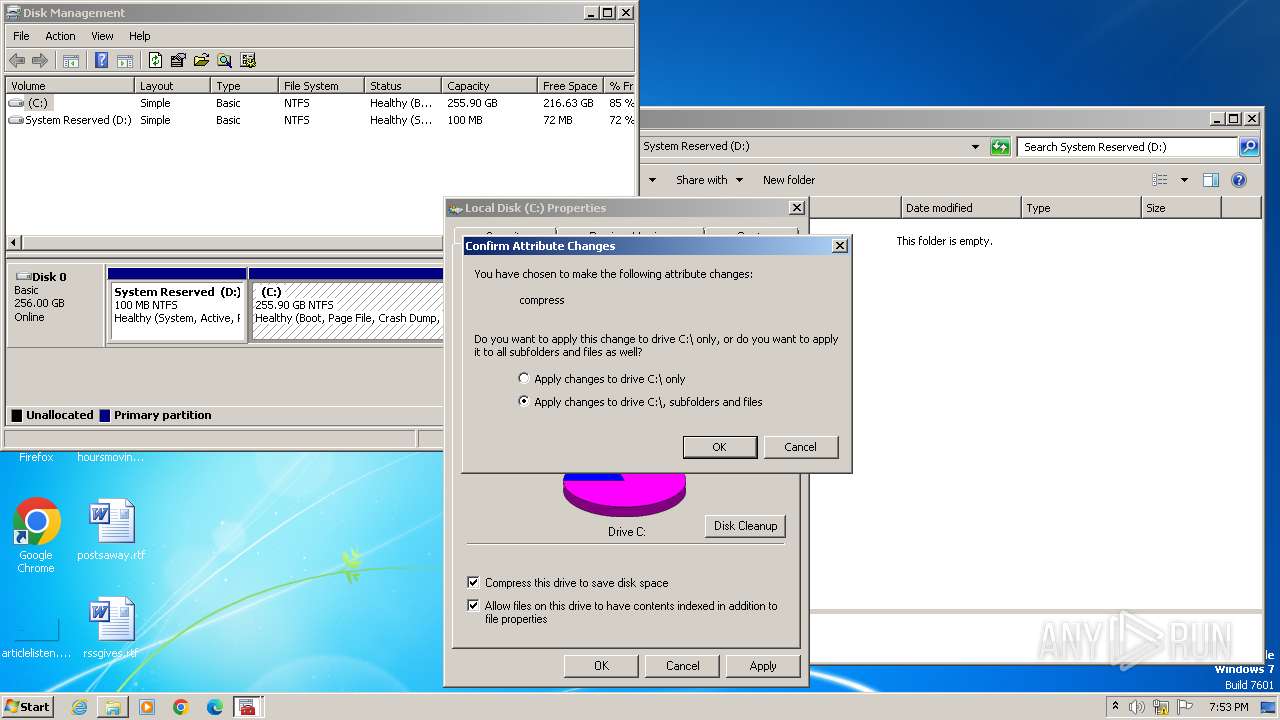Switch to Disk Management taskbar button

[x=248, y=707]
